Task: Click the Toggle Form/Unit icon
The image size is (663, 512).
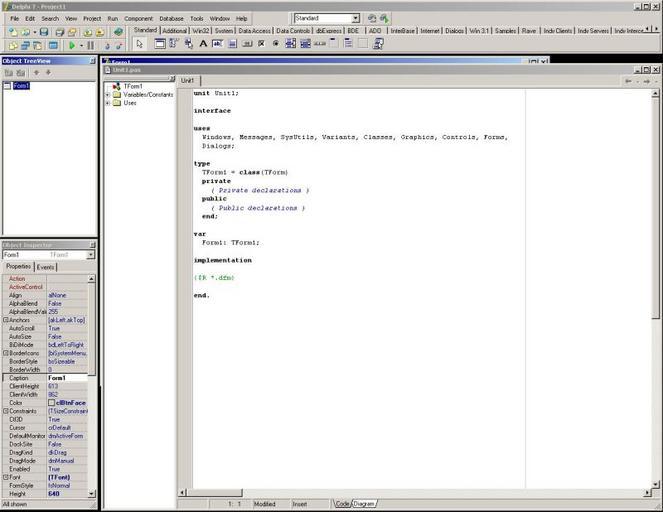Action: 38,45
